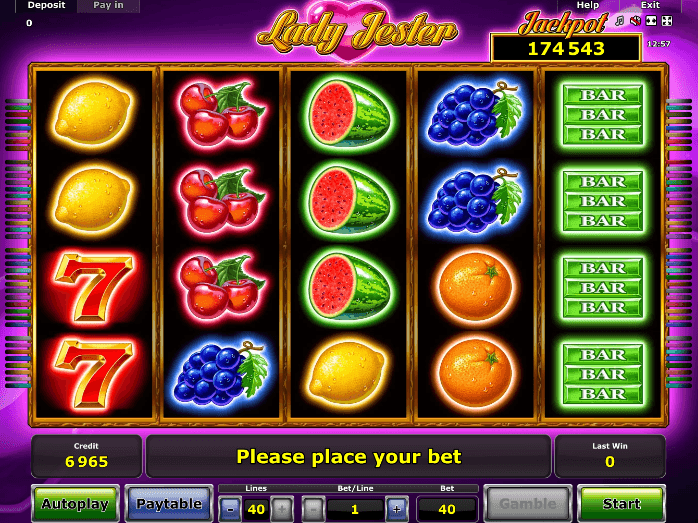Screen dimensions: 698x523
Task: Select the top watermelon symbol
Action: click(349, 114)
